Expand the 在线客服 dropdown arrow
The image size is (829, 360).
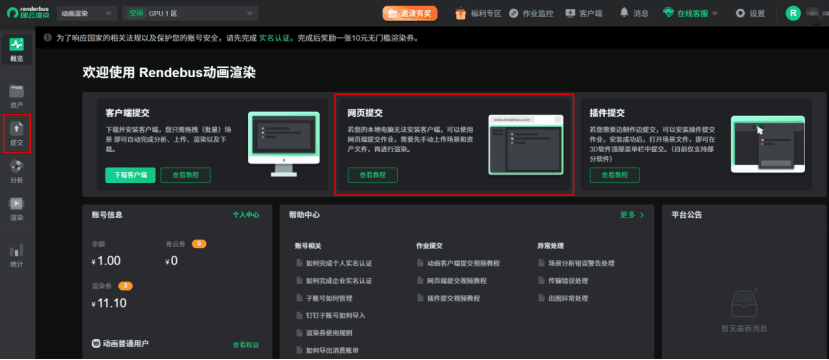click(x=715, y=14)
